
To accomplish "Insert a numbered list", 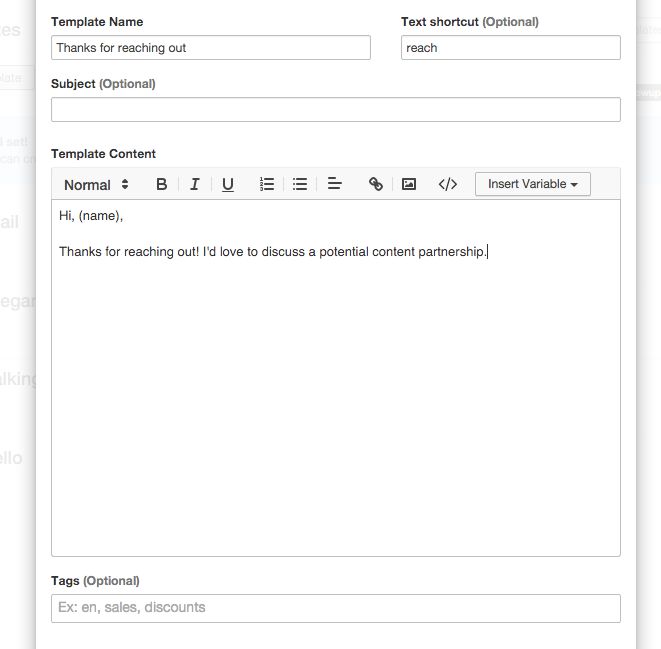I will click(x=267, y=184).
